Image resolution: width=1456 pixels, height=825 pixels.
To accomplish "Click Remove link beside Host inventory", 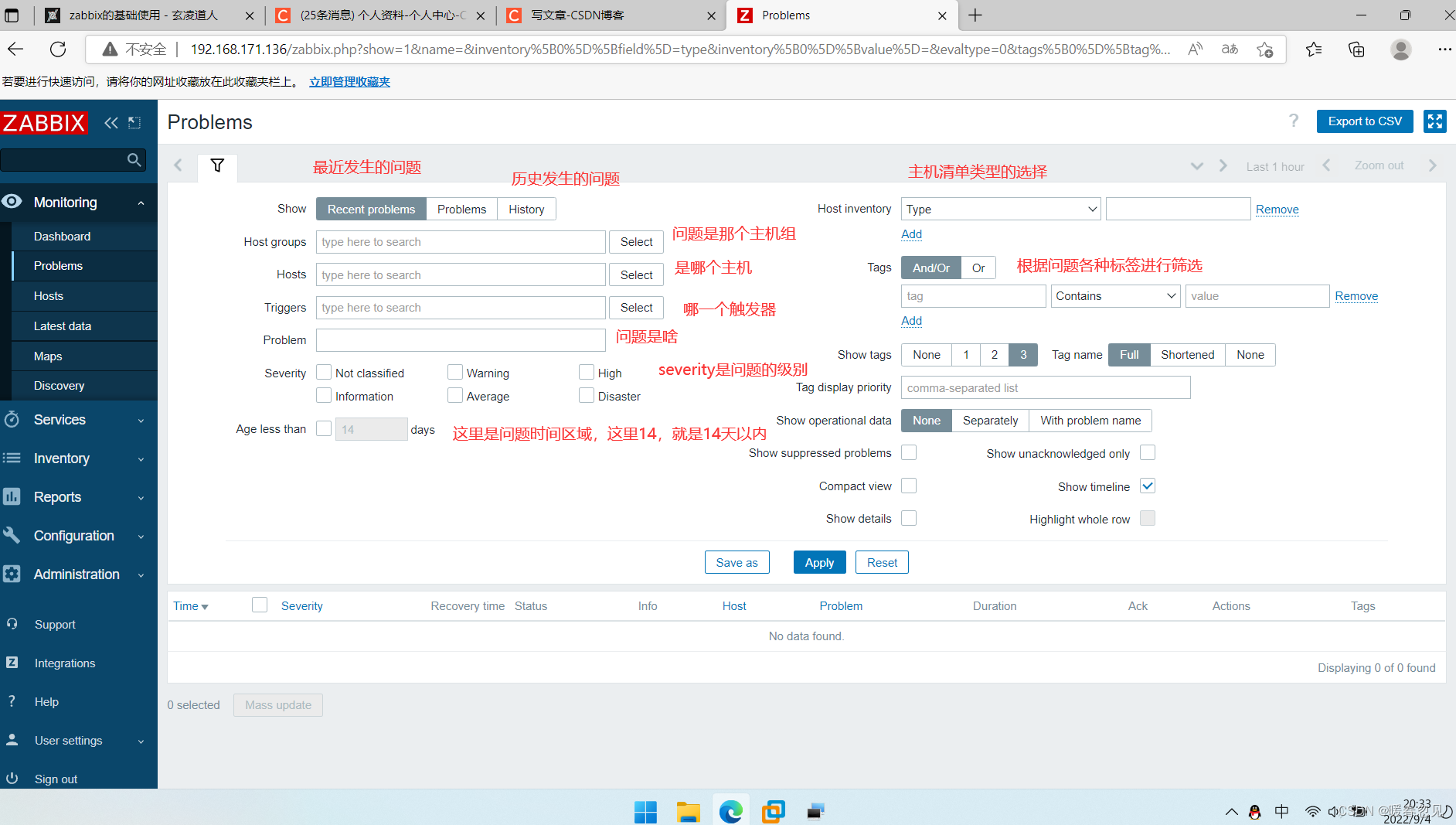I will (x=1277, y=209).
